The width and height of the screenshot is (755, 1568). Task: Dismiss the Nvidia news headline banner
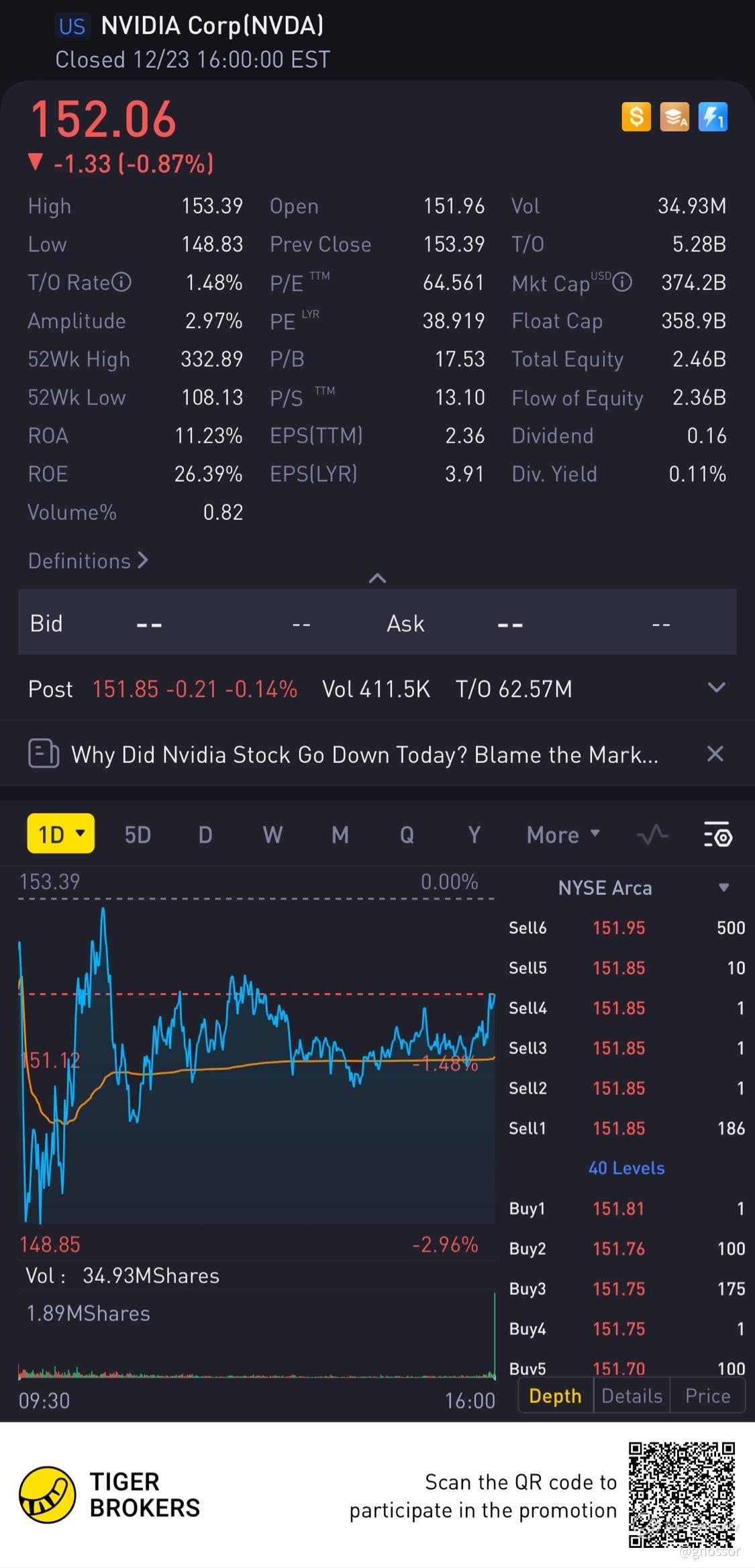pyautogui.click(x=715, y=753)
